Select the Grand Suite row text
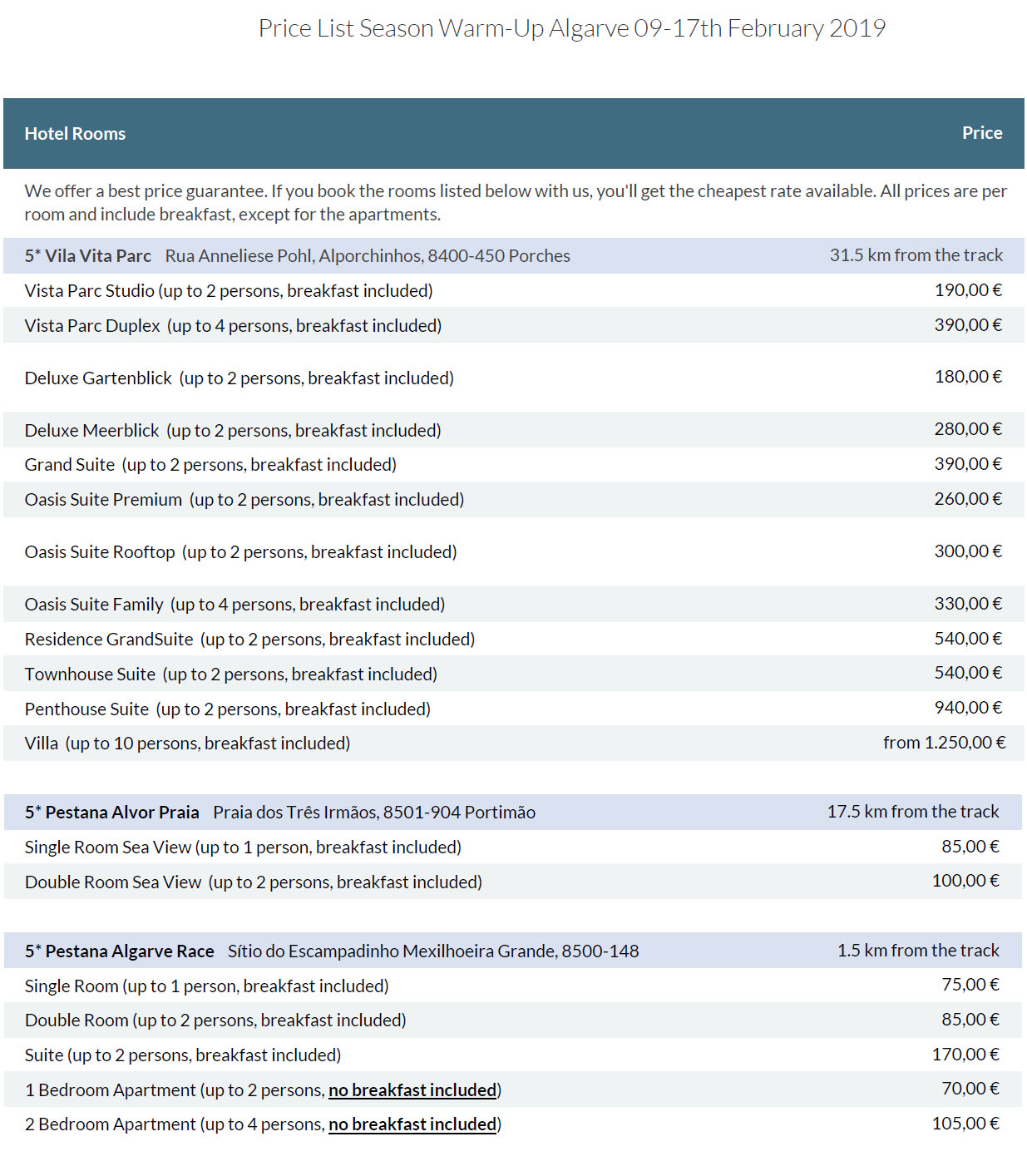Screen dimensions: 1027x1176 (x=211, y=465)
